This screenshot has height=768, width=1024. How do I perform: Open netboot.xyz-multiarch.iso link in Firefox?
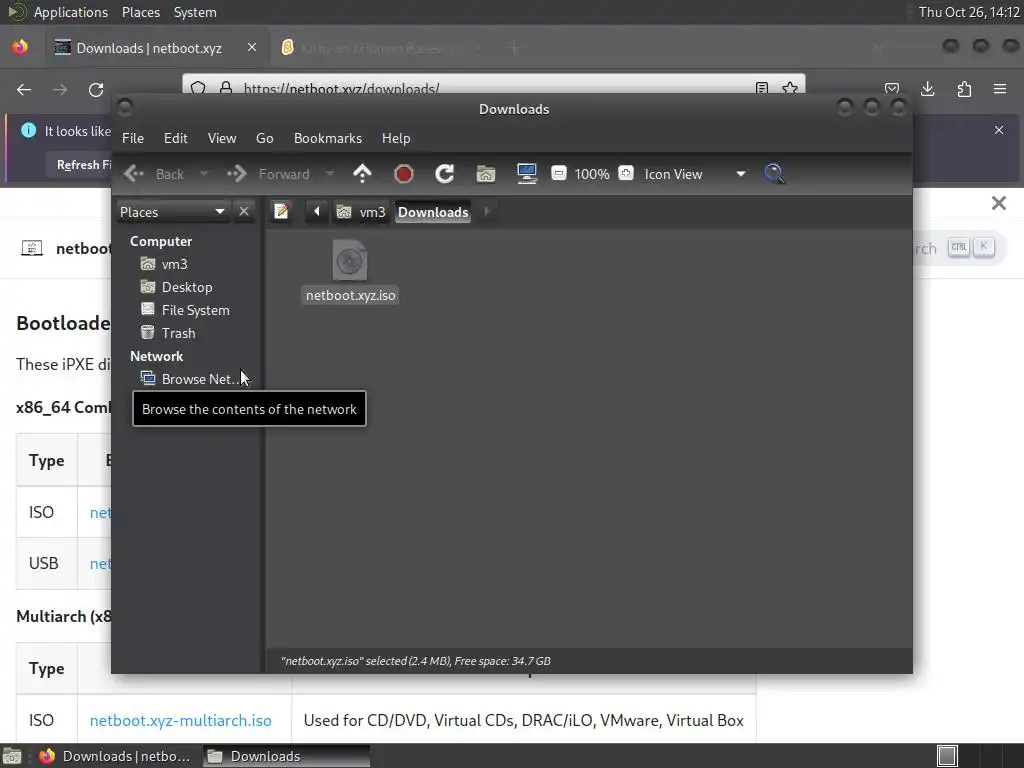(x=180, y=720)
